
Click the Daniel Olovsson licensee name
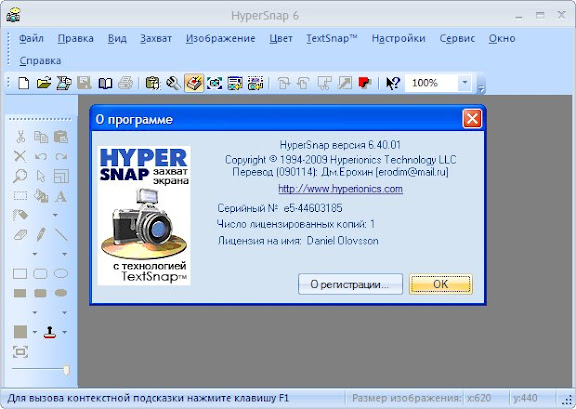[342, 241]
